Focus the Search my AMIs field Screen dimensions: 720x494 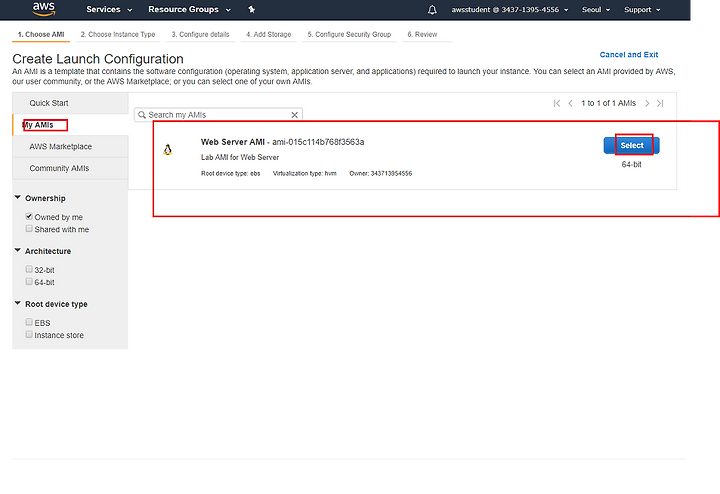[219, 115]
